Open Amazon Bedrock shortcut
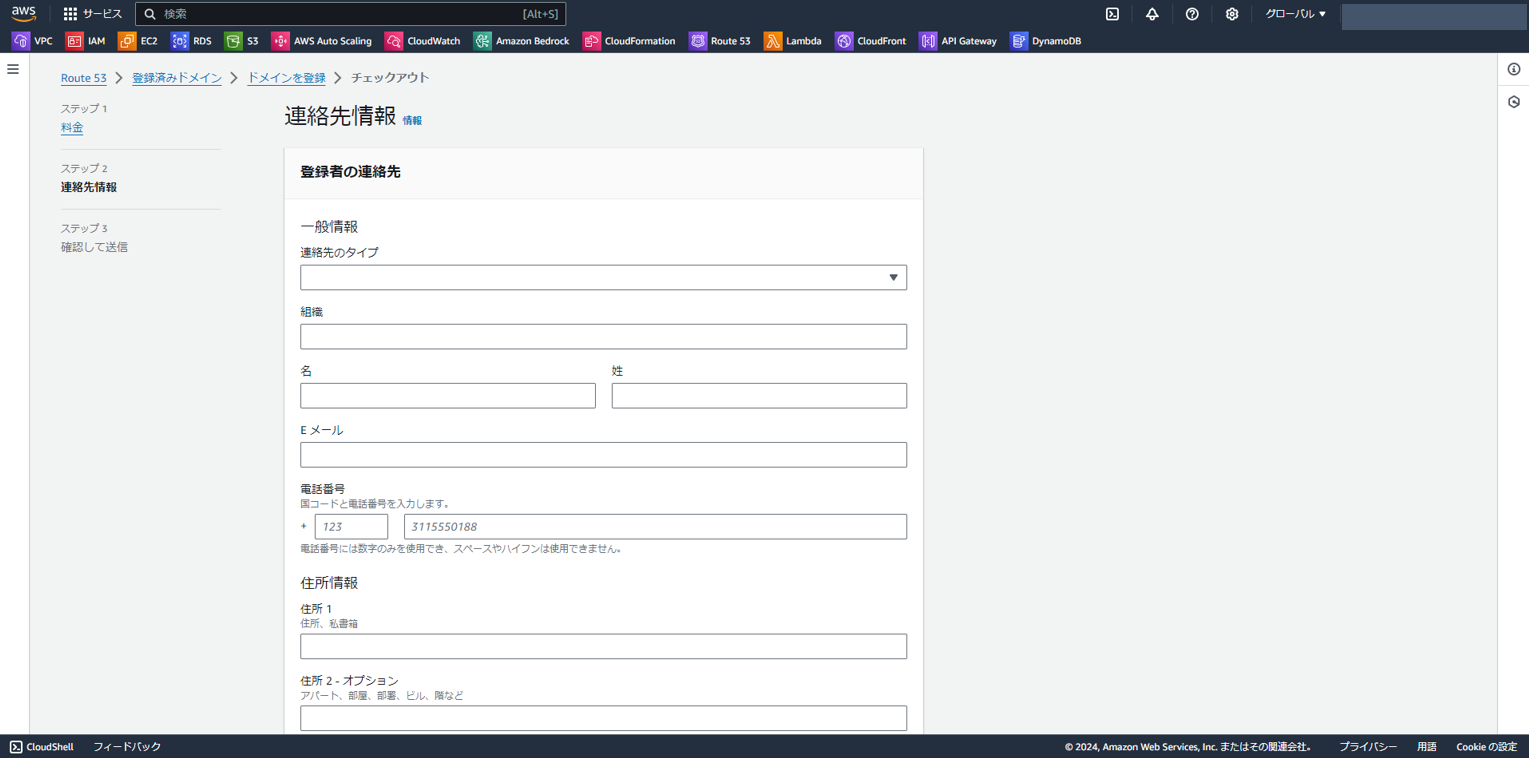This screenshot has width=1529, height=758. [x=522, y=41]
